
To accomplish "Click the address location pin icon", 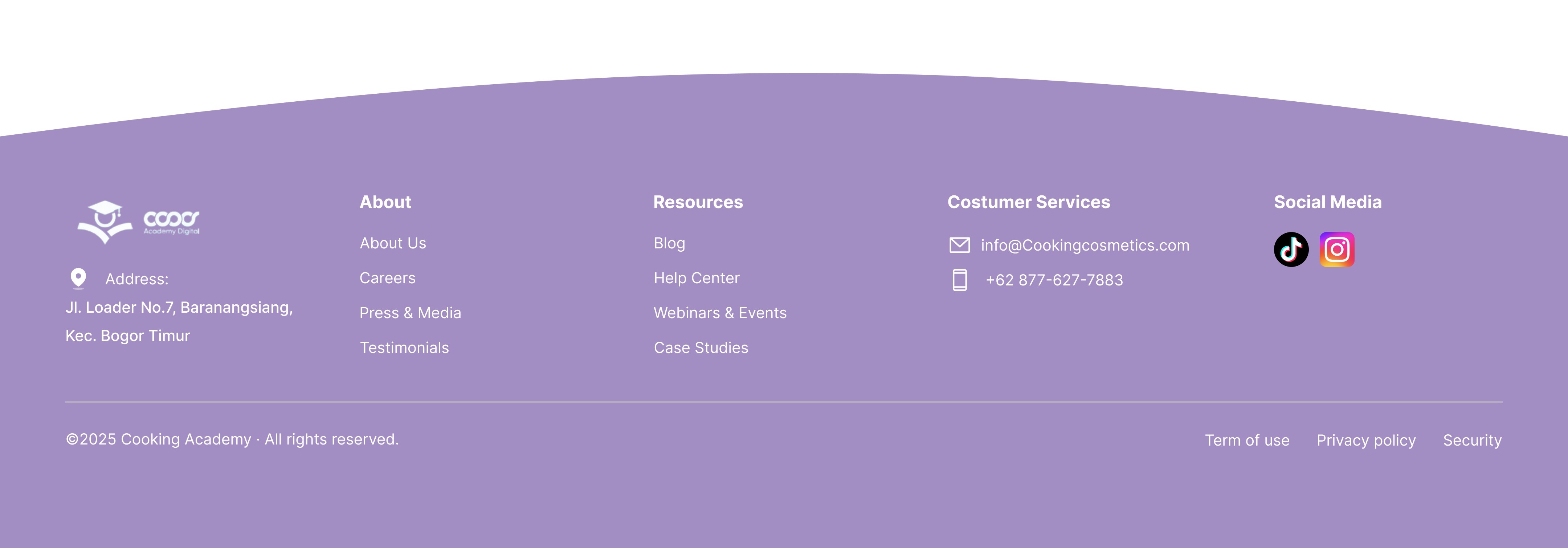I will tap(78, 278).
